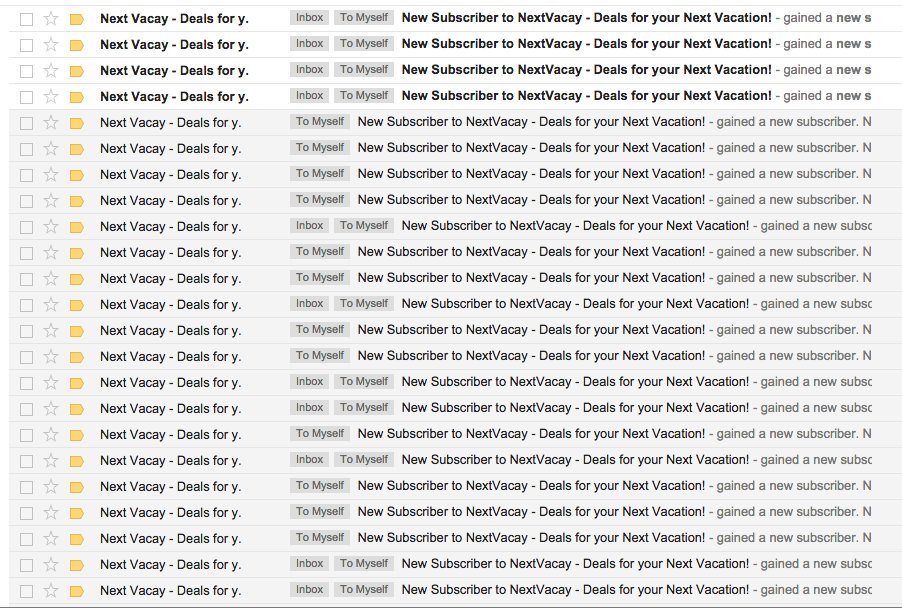Click sender name of the bottom email

tap(170, 591)
